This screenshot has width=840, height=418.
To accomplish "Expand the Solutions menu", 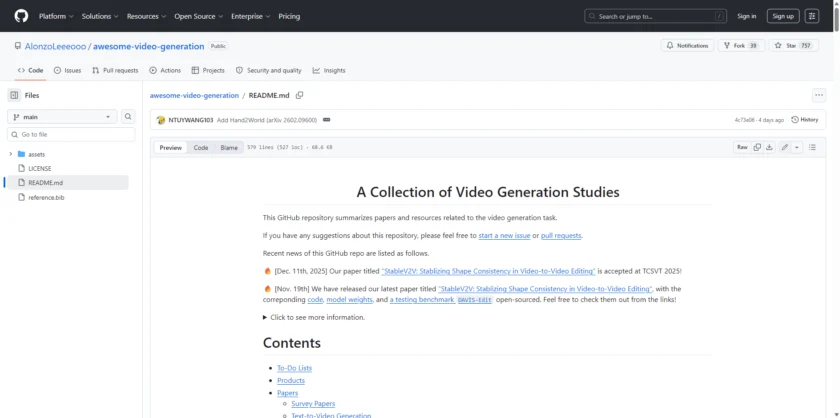I will [100, 16].
